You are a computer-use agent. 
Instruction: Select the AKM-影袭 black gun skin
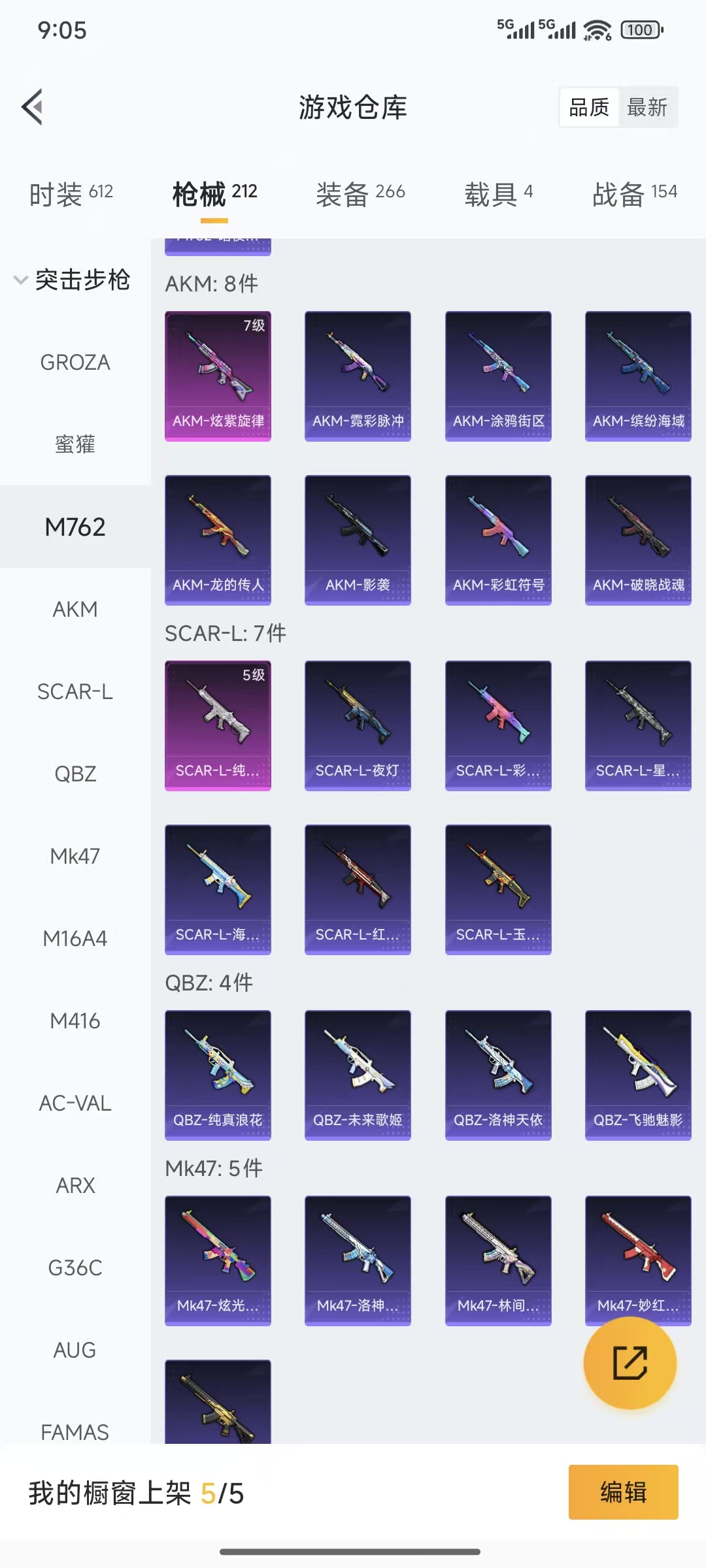[x=358, y=540]
